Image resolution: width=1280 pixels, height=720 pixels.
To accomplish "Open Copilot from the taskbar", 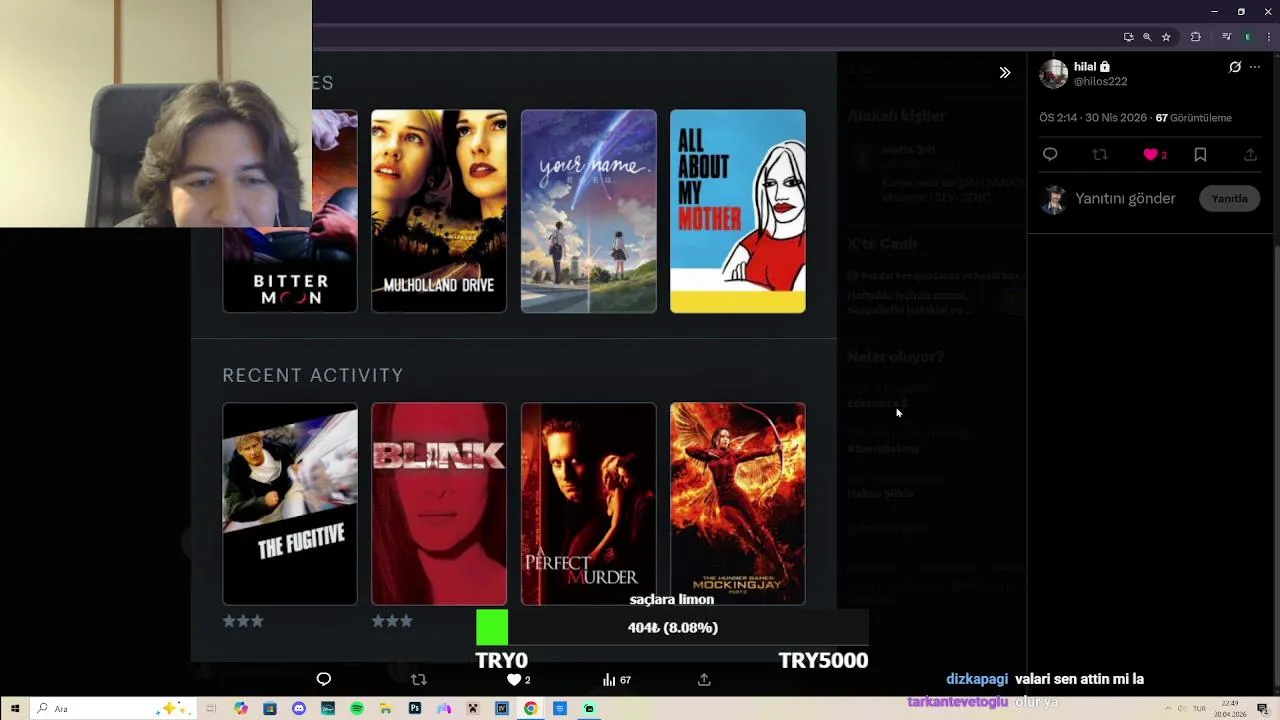I will pyautogui.click(x=241, y=708).
